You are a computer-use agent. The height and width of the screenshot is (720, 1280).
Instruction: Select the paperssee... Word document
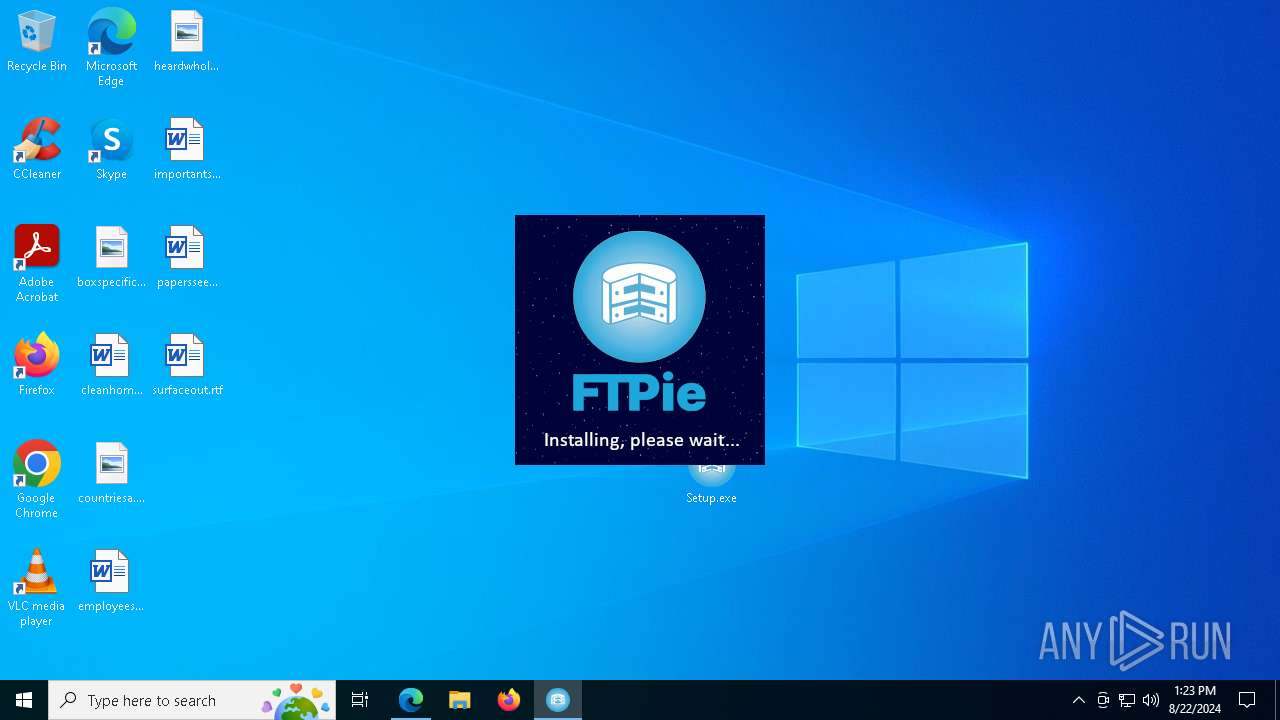tap(186, 258)
